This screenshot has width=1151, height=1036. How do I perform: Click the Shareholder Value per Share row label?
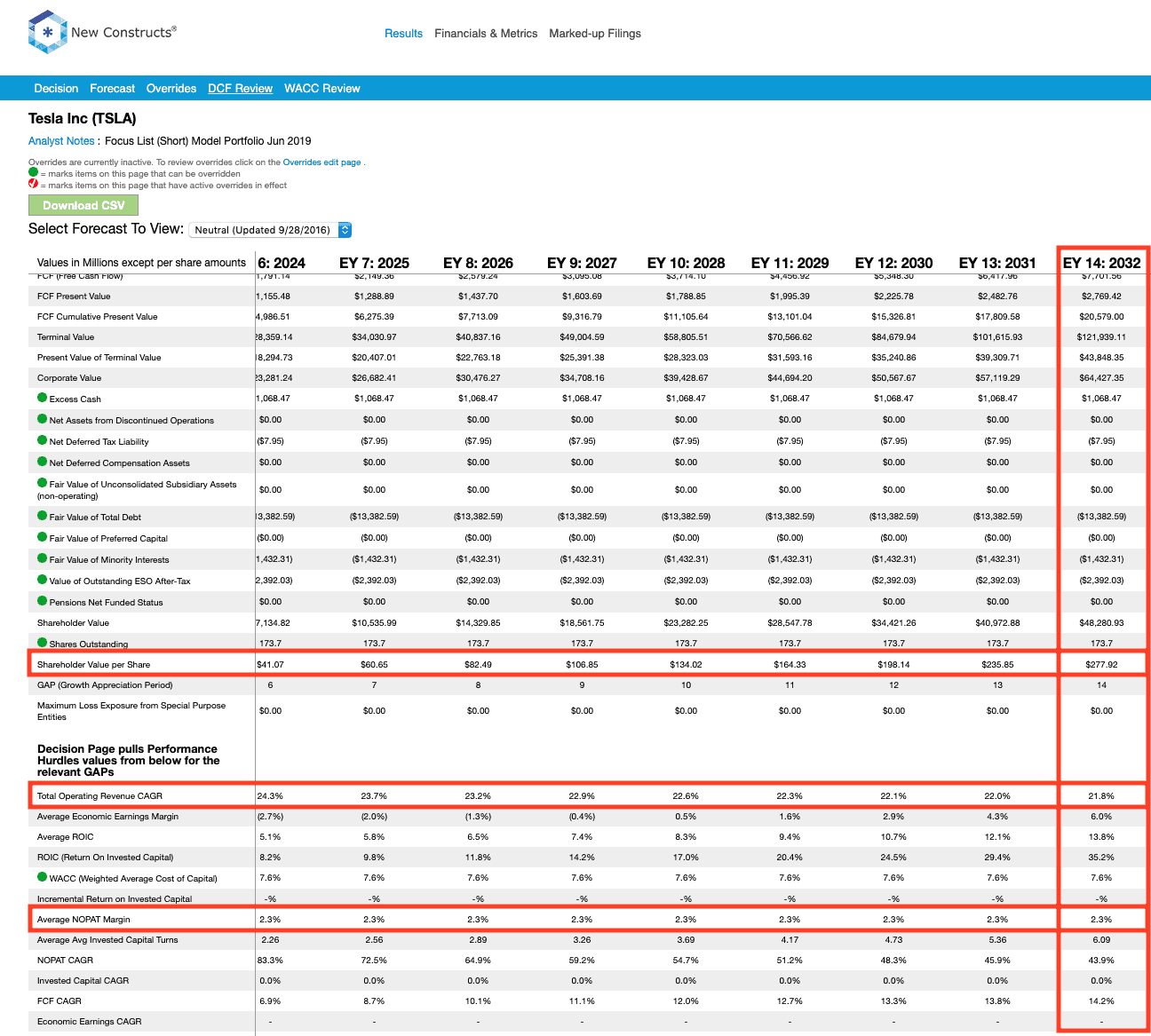93,664
